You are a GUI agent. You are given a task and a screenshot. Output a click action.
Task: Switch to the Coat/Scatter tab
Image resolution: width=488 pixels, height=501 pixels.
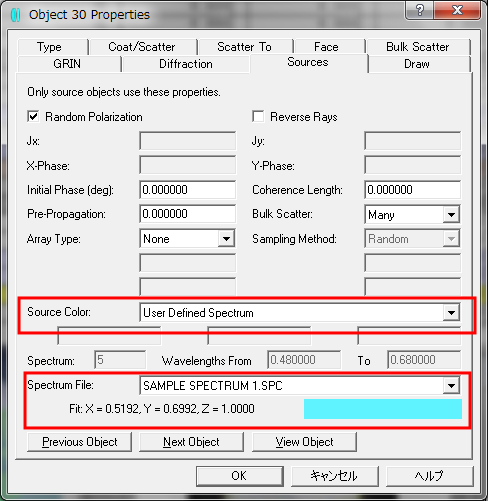point(142,47)
